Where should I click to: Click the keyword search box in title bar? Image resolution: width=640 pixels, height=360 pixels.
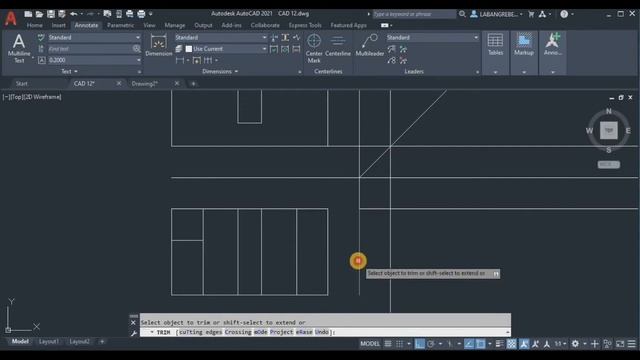414,14
